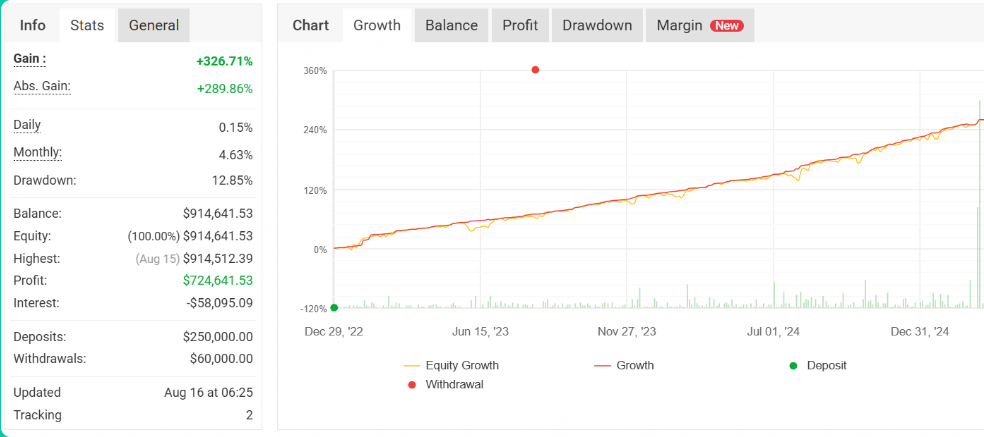Click the Drawdown label in stats panel

pos(44,180)
